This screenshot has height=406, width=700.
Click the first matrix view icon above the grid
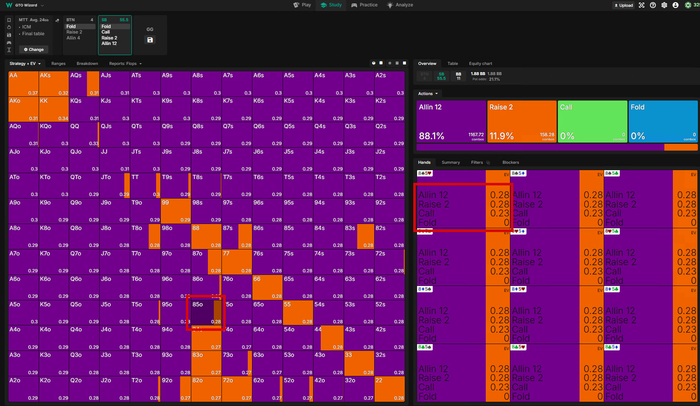coord(374,63)
